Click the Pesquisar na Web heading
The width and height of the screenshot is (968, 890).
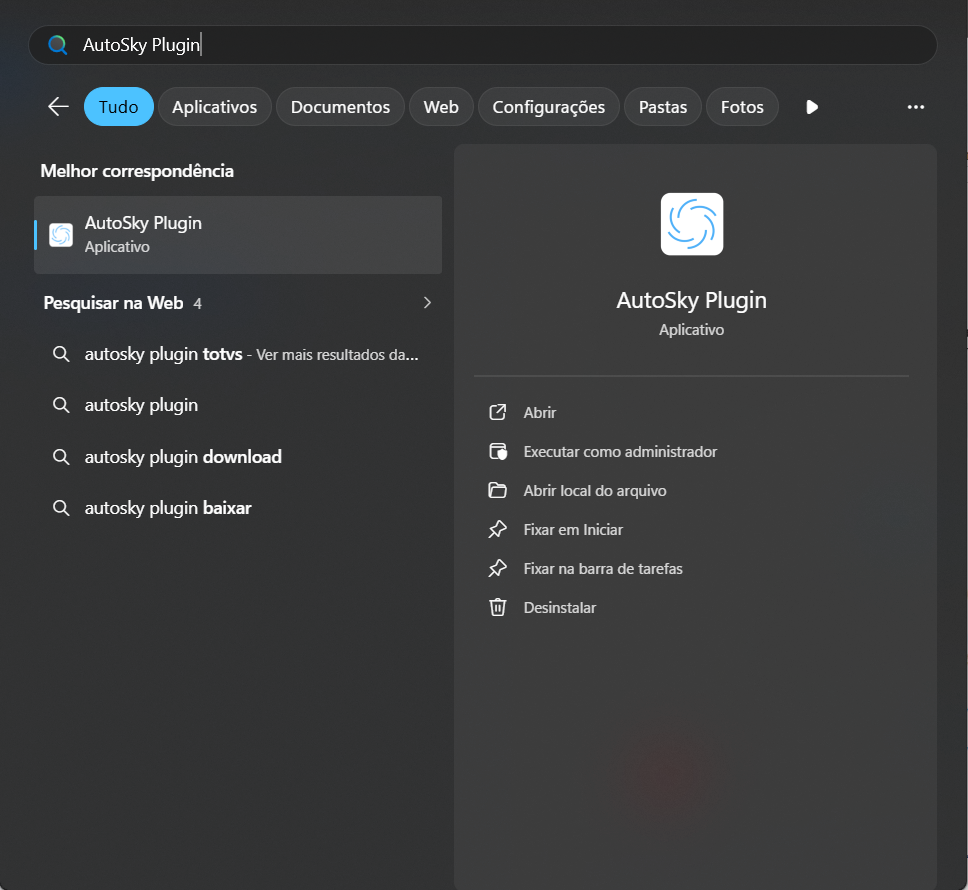[114, 303]
